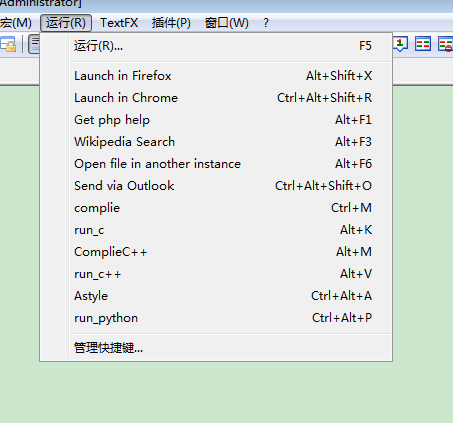Select Send via Outlook
The image size is (453, 423).
click(216, 186)
